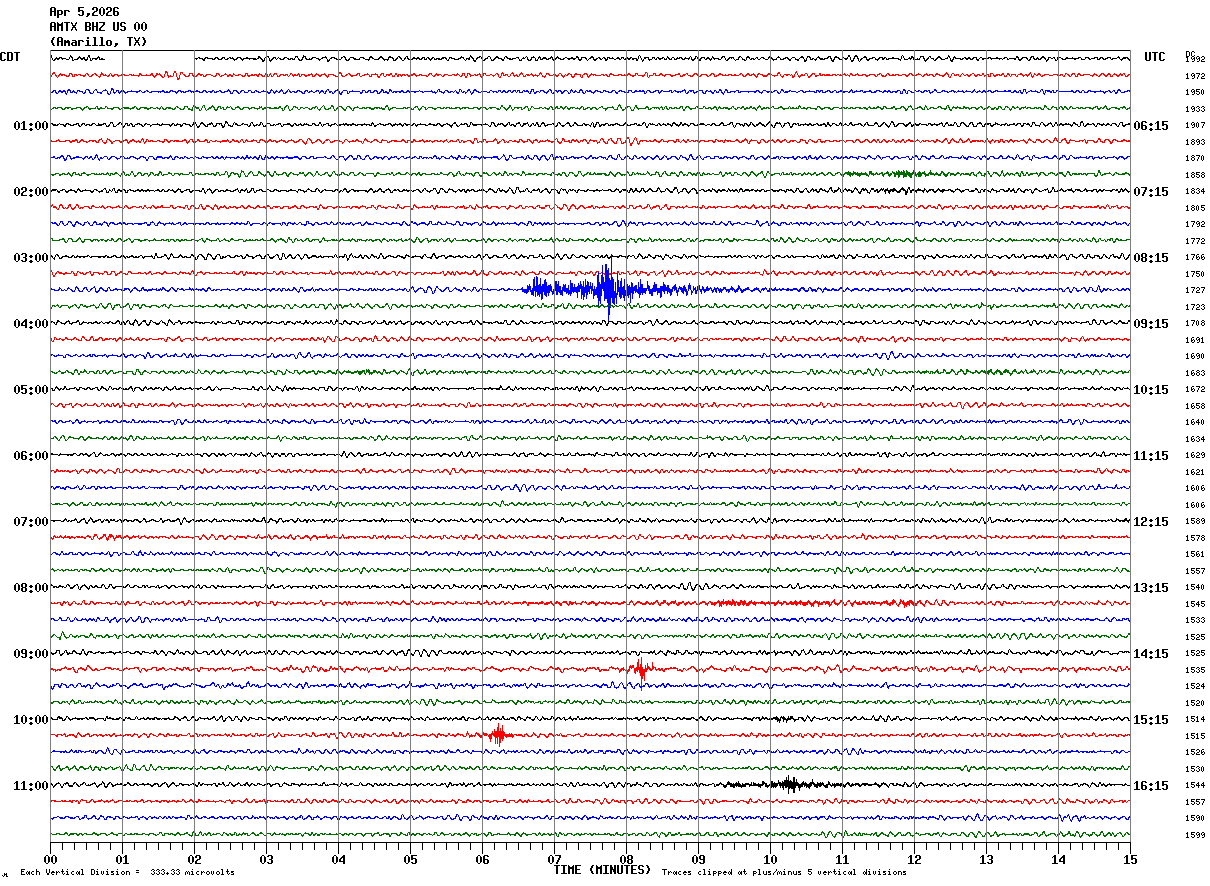This screenshot has width=1210, height=886.
Task: Click the 13:15 UTC time label
Action: click(1150, 588)
